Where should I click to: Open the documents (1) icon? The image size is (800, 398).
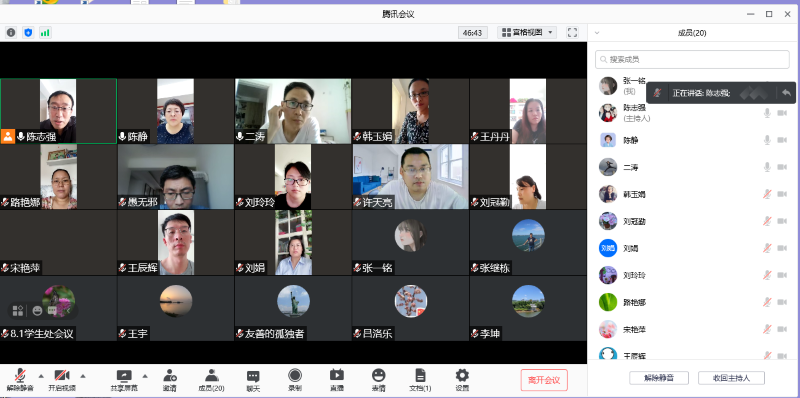[x=420, y=380]
